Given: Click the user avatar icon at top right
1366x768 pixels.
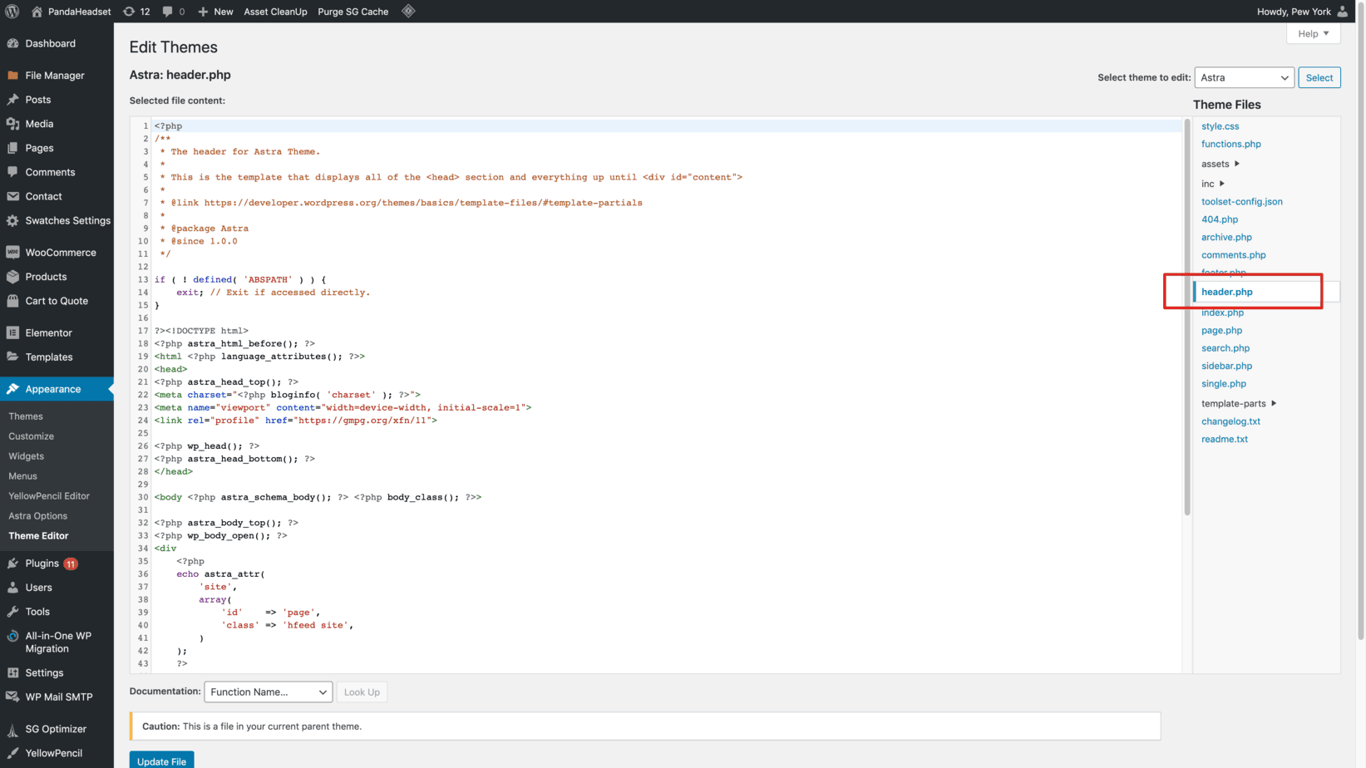Looking at the screenshot, I should [1342, 11].
